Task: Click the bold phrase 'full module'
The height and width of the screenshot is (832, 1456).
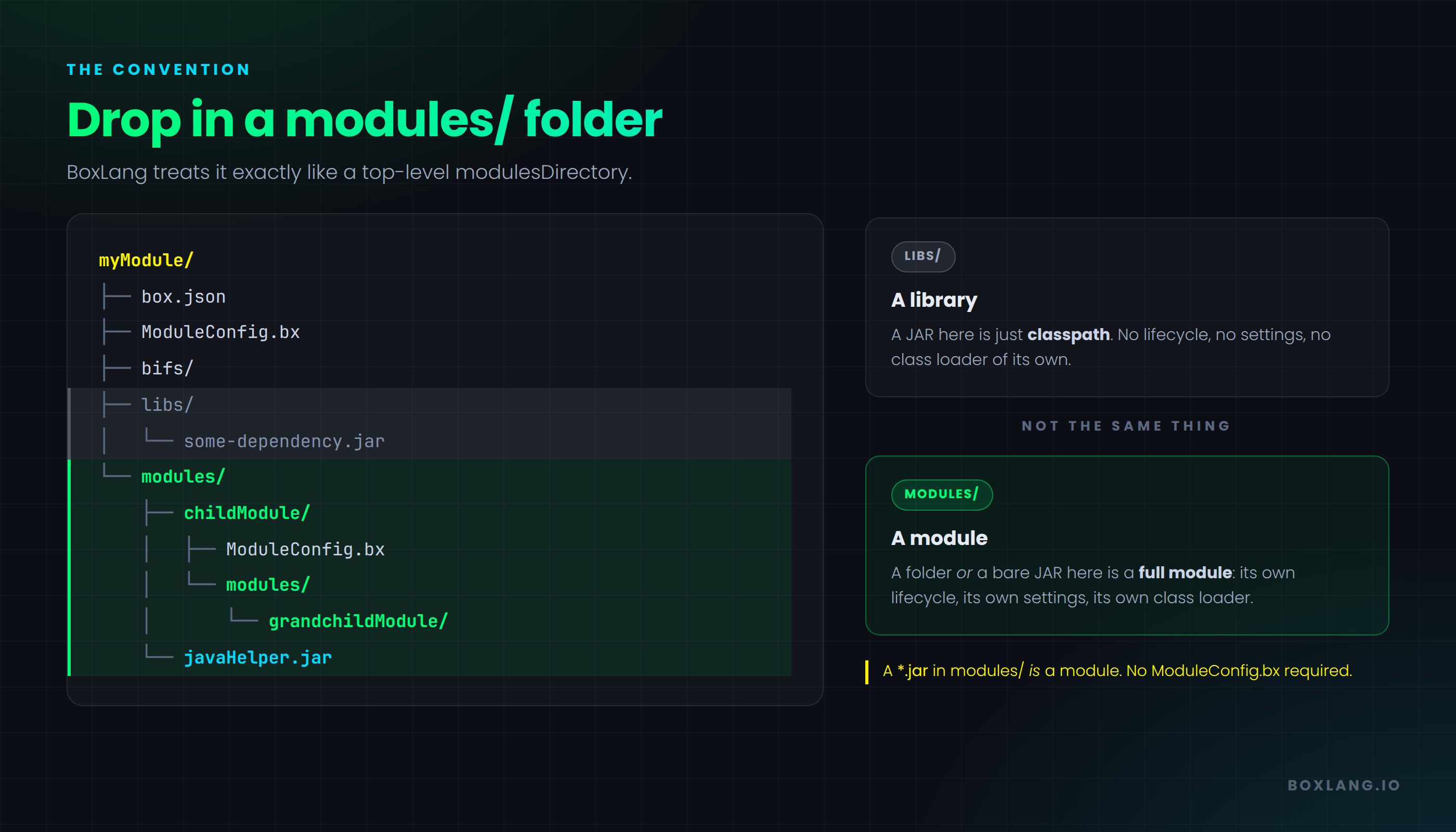Action: click(x=1185, y=573)
